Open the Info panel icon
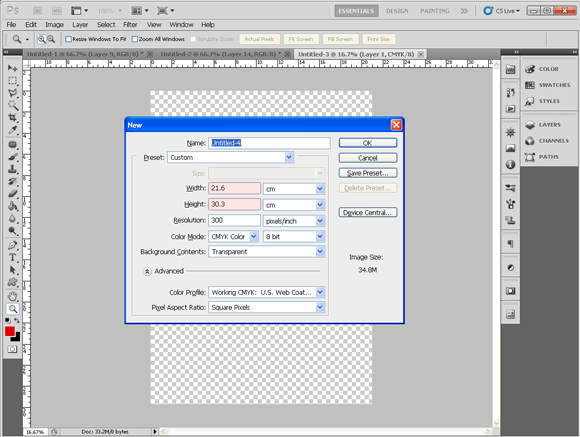The height and width of the screenshot is (437, 580). (x=510, y=164)
